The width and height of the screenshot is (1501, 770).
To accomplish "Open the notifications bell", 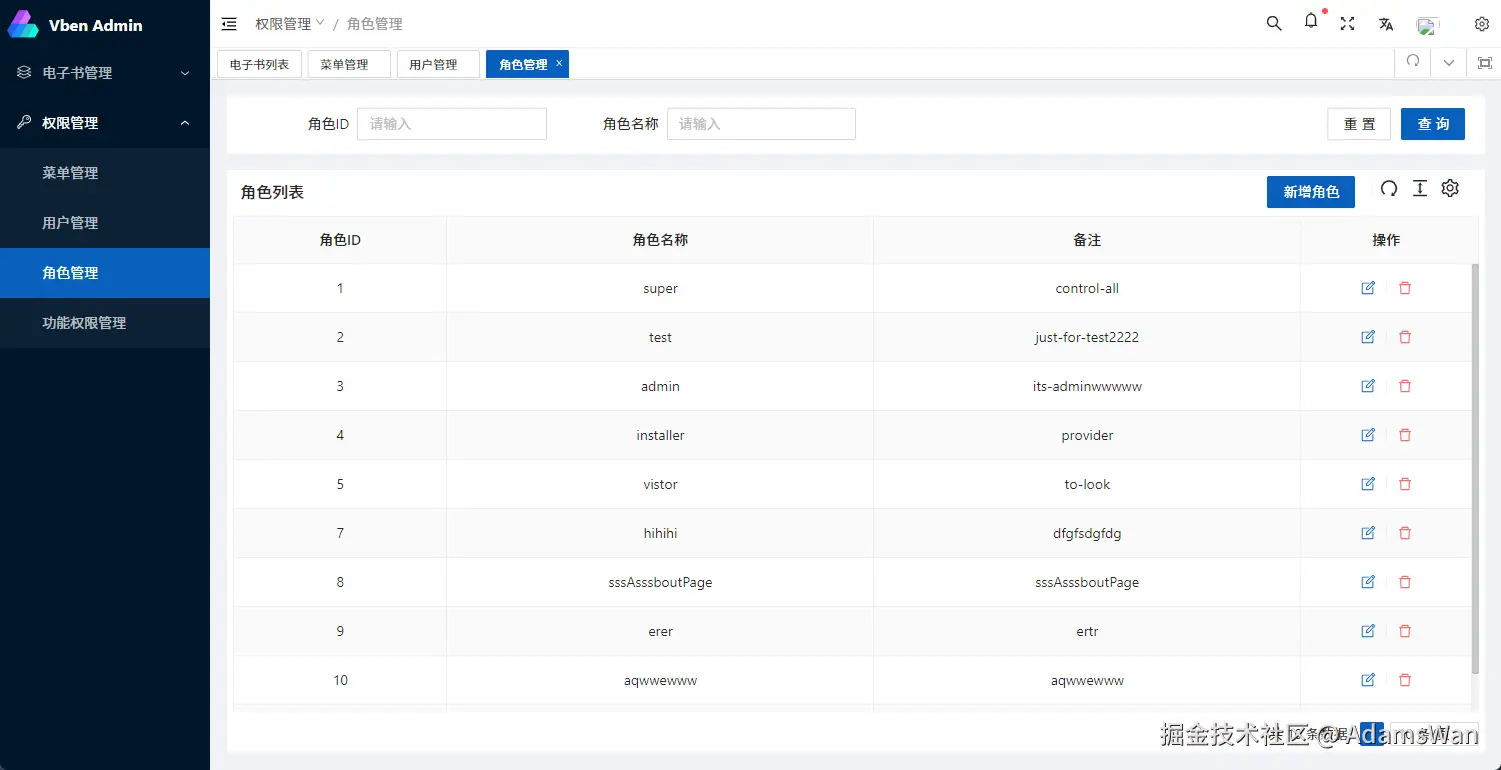I will pyautogui.click(x=1311, y=21).
